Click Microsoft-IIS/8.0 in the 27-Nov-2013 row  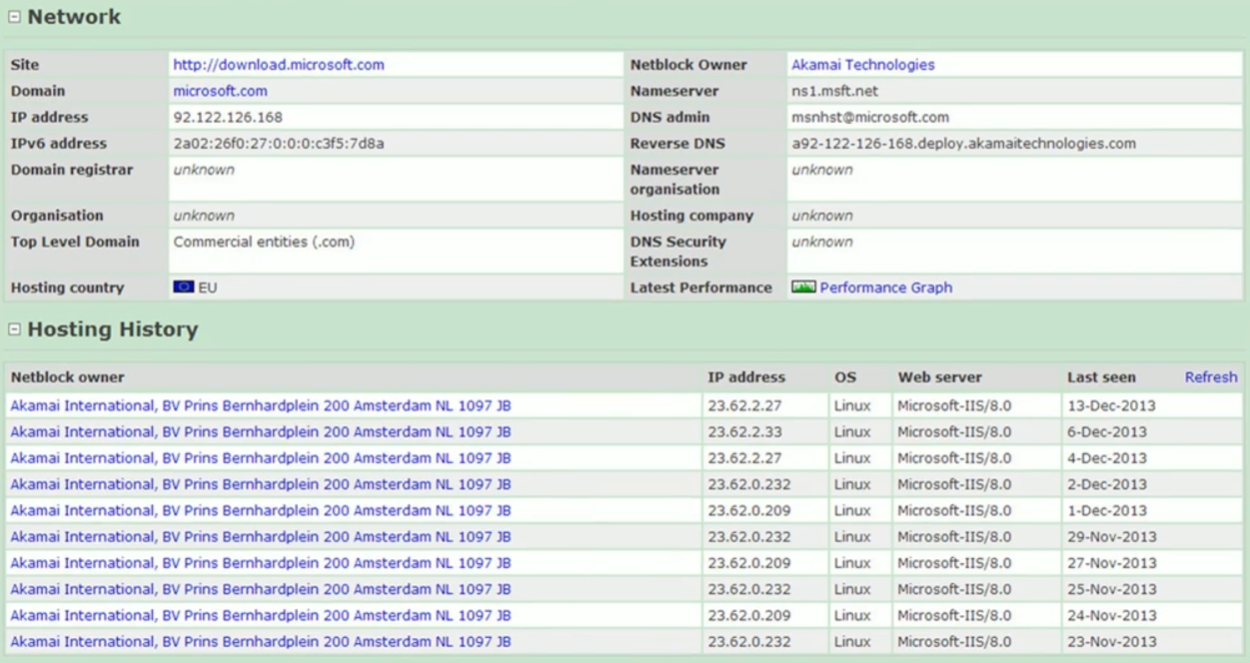click(954, 563)
